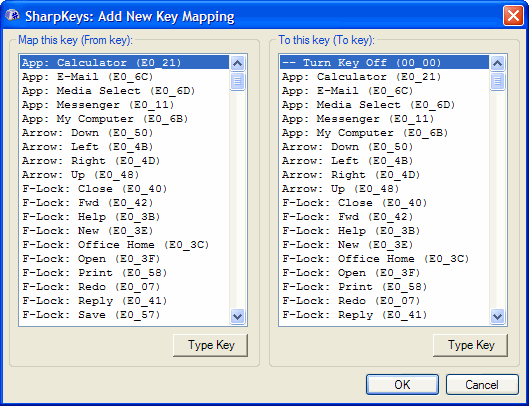Select Arrow: Down in To key list
The width and height of the screenshot is (529, 406).
[x=385, y=147]
